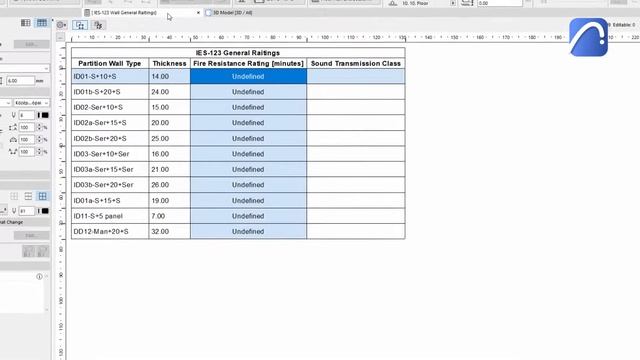Open the floor selector arrow next to 10. 10. Floor

(453, 3)
